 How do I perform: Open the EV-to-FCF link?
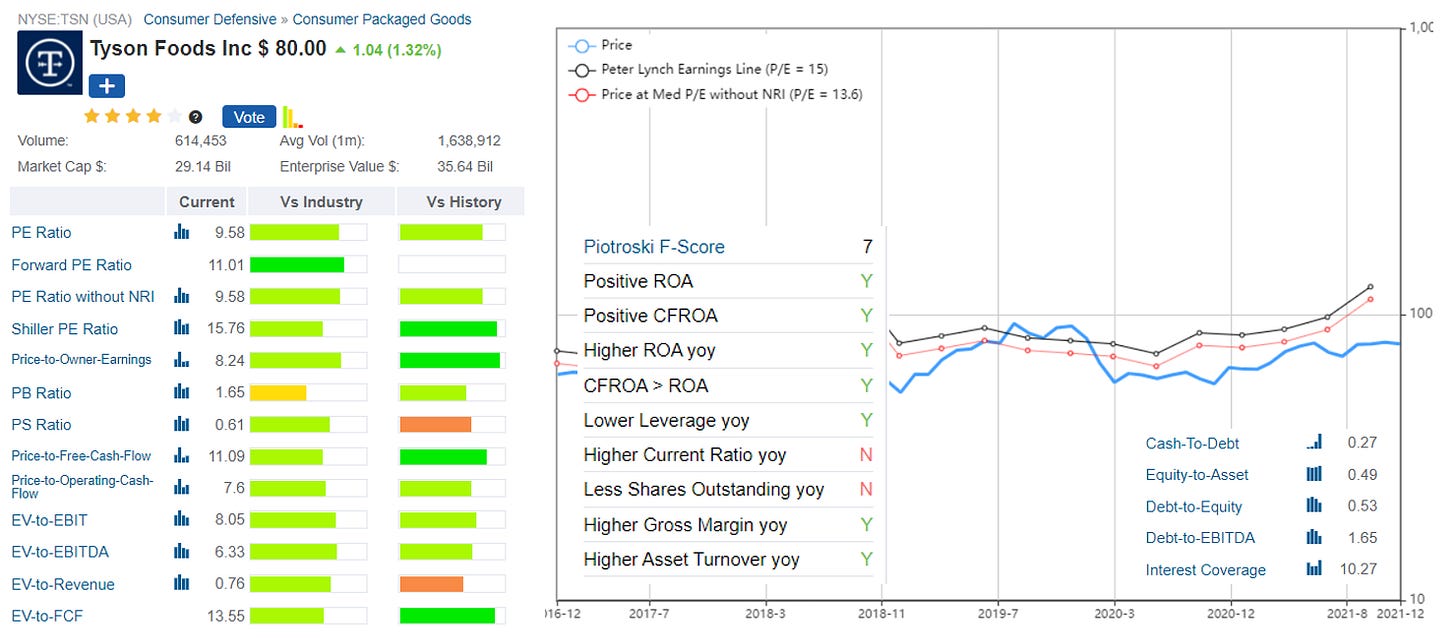coord(47,616)
